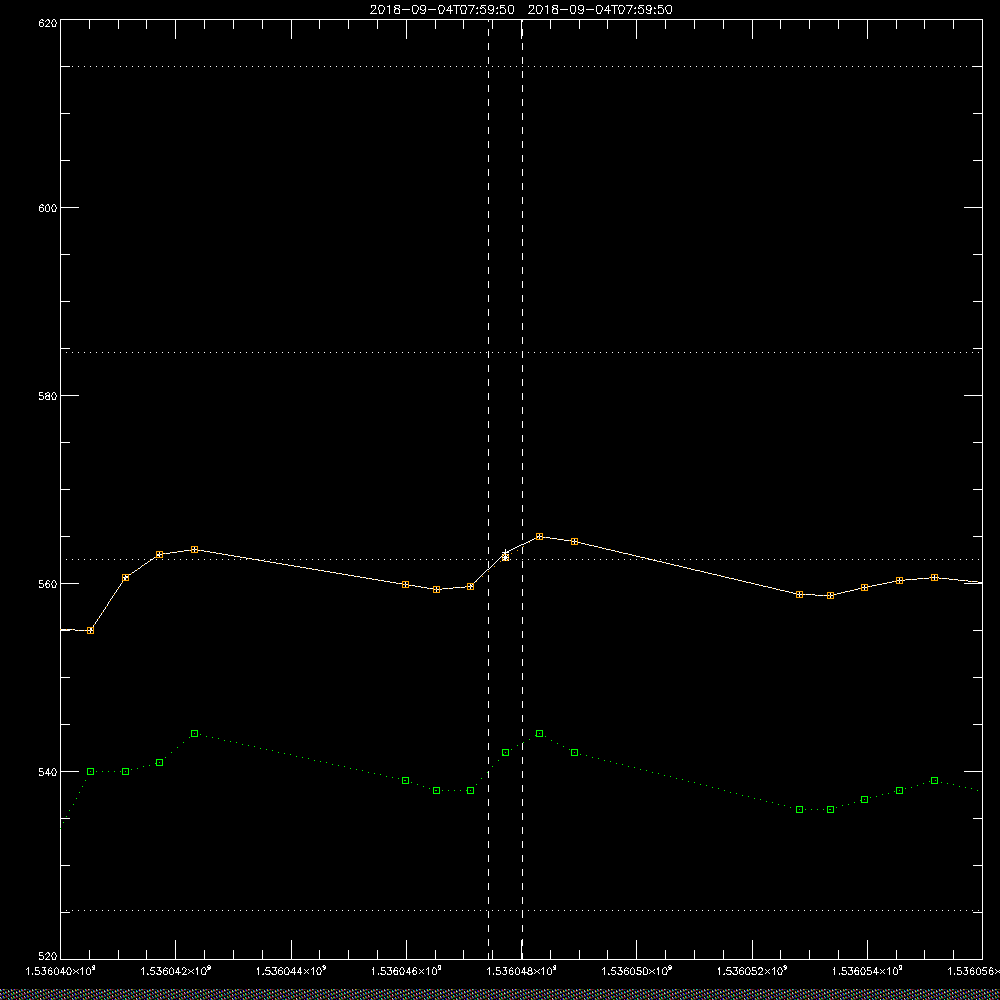This screenshot has width=1000, height=1000.
Task: Click the first green square marker at 540
Action: tap(91, 772)
